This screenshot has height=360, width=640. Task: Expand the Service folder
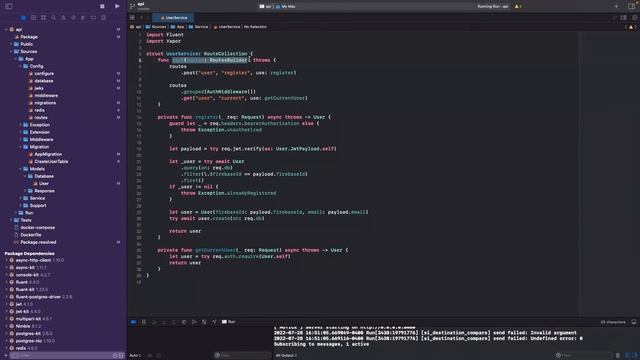[20, 198]
